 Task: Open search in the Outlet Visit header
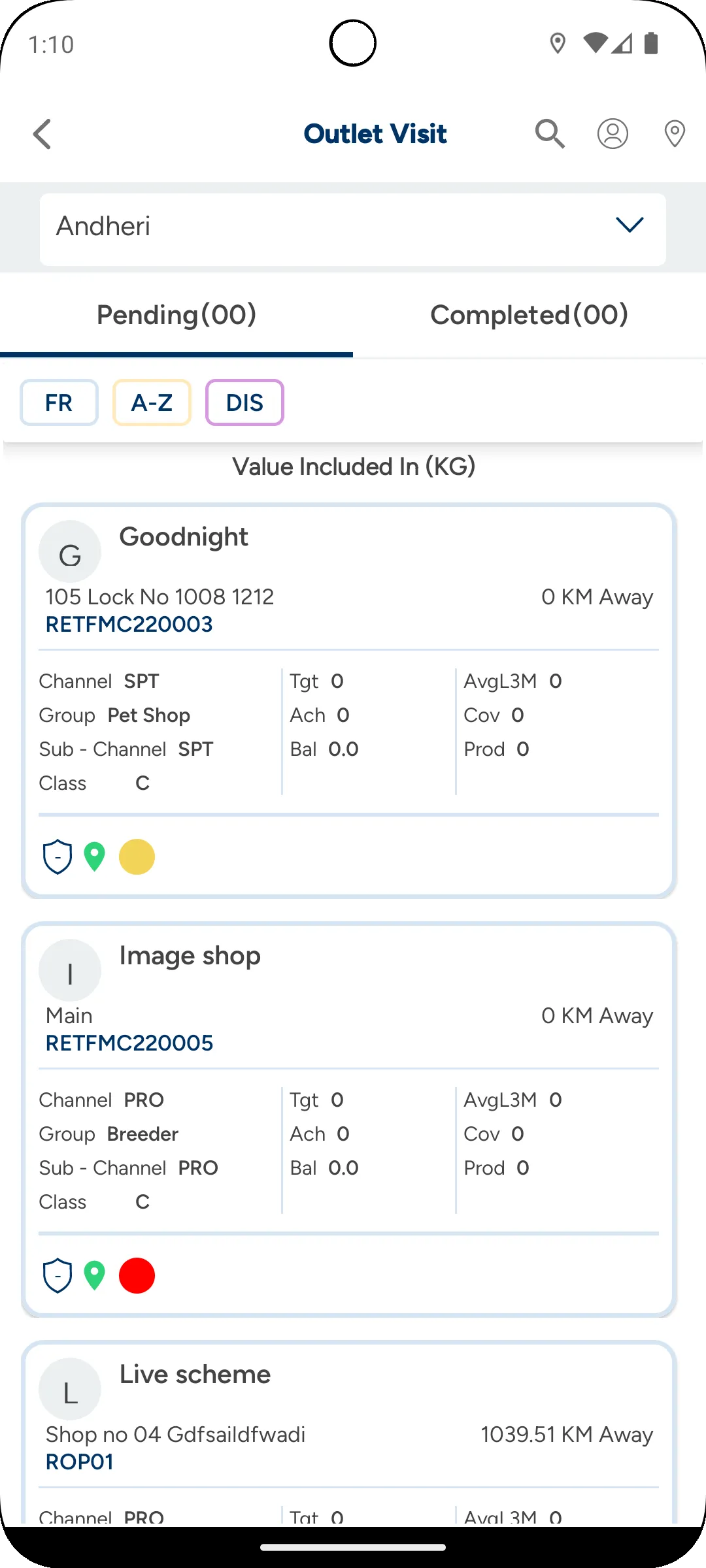point(550,134)
